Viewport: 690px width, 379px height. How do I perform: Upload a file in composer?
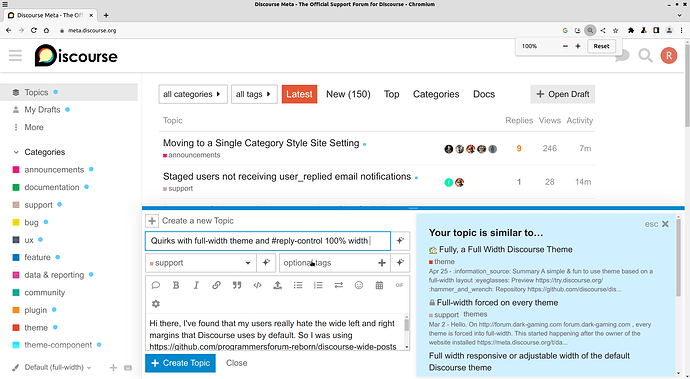(x=278, y=285)
